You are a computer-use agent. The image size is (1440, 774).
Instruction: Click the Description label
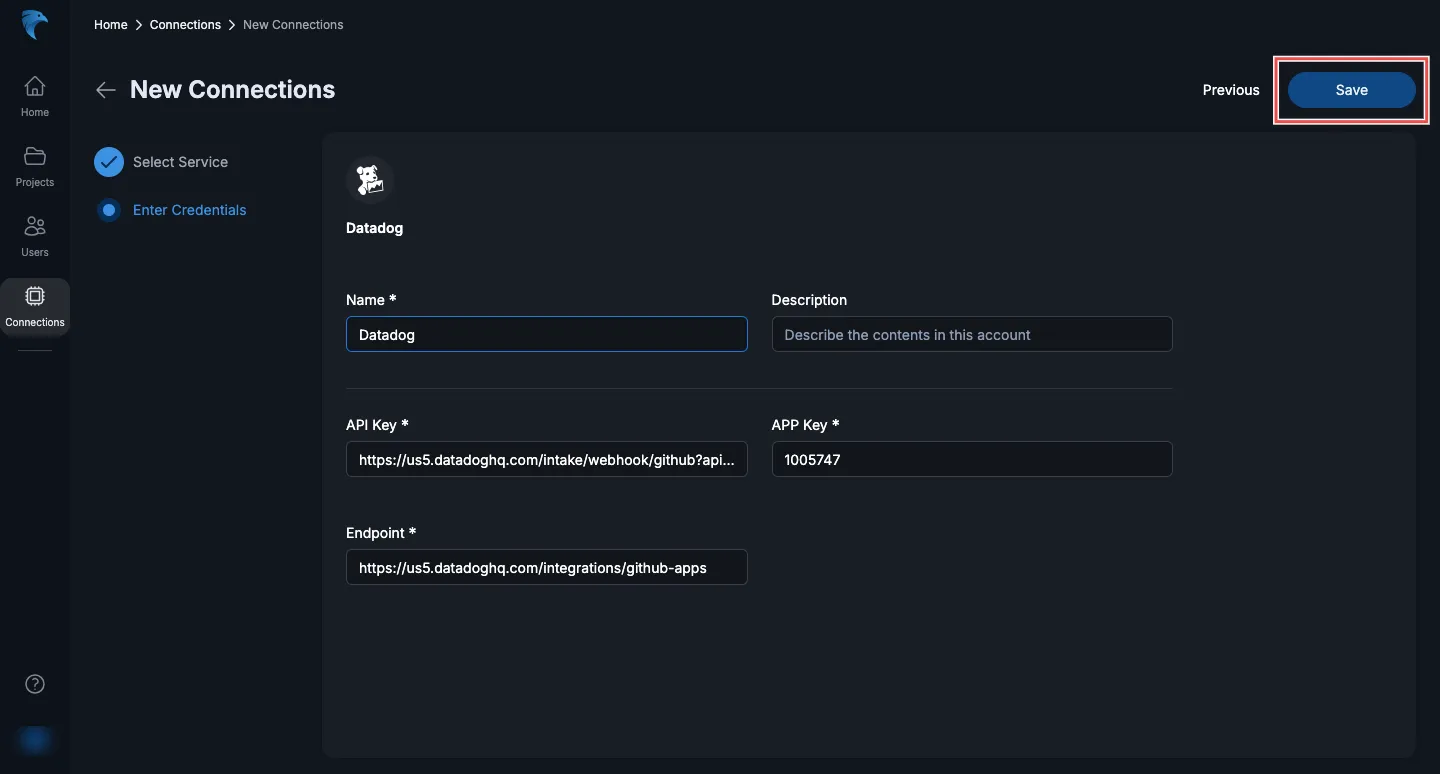[x=809, y=300]
